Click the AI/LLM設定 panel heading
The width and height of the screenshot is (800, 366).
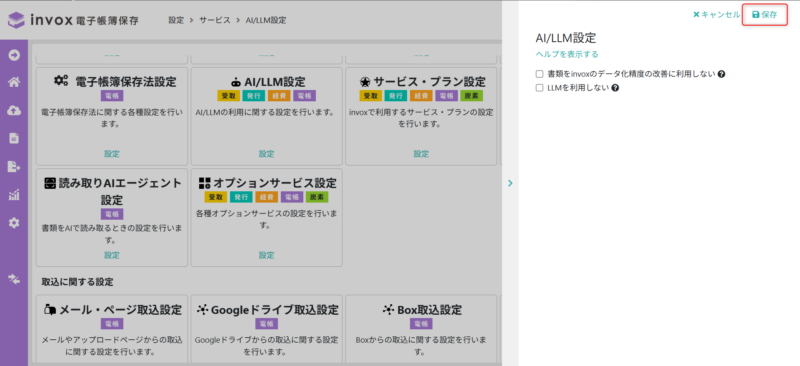(x=566, y=38)
